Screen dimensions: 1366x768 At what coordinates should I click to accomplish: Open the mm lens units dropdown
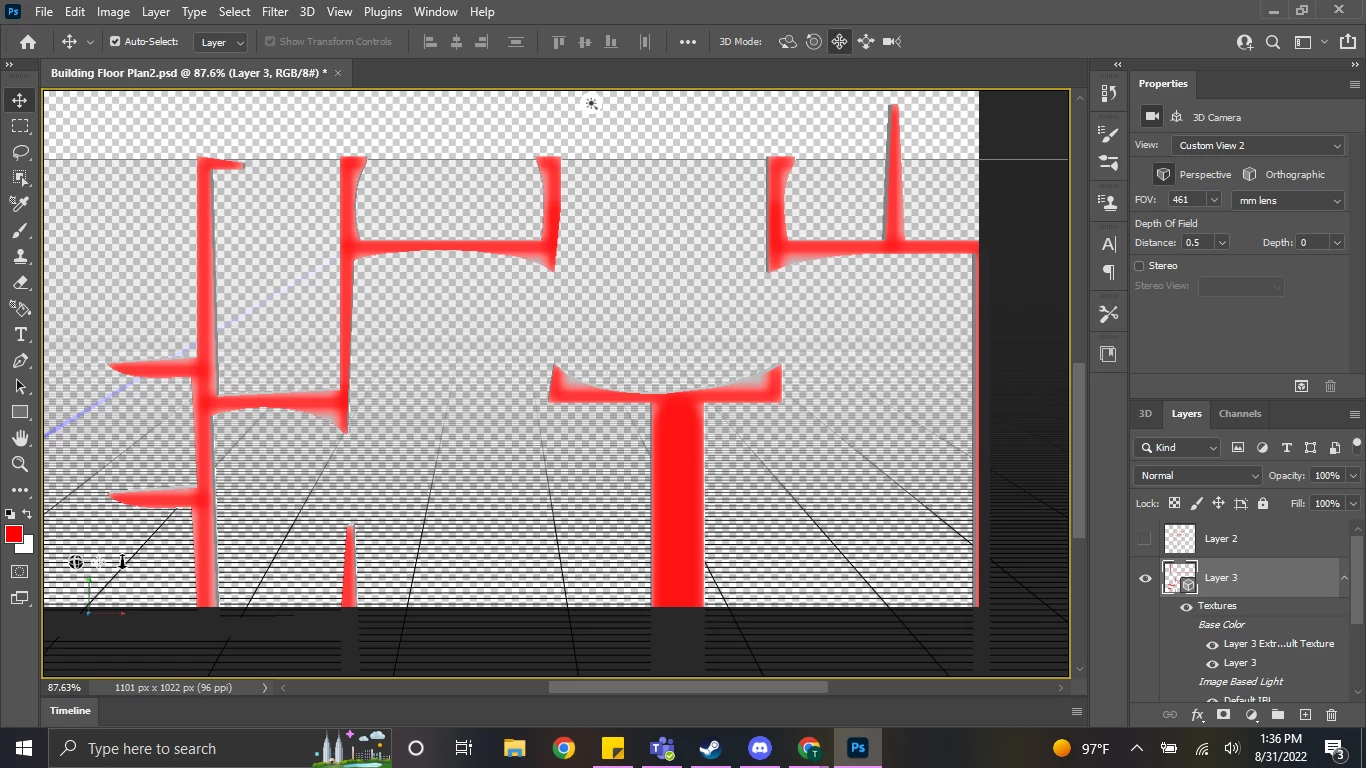pyautogui.click(x=1288, y=200)
